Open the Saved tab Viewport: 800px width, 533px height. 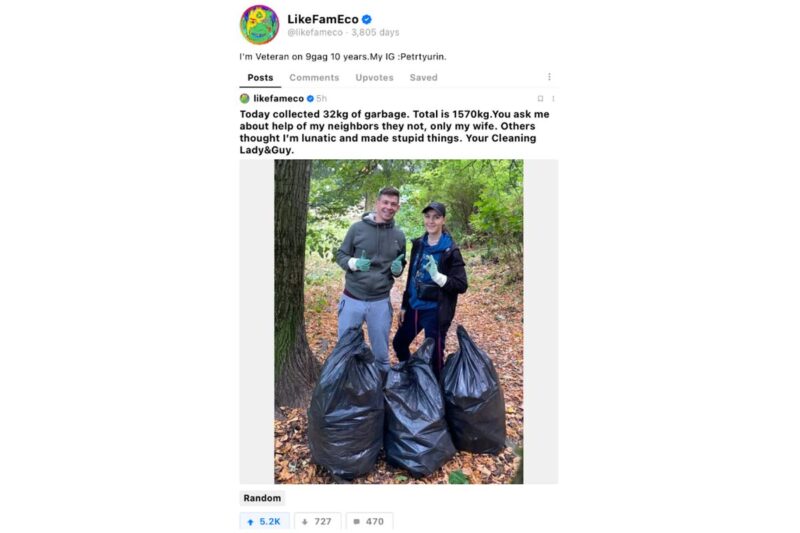423,78
